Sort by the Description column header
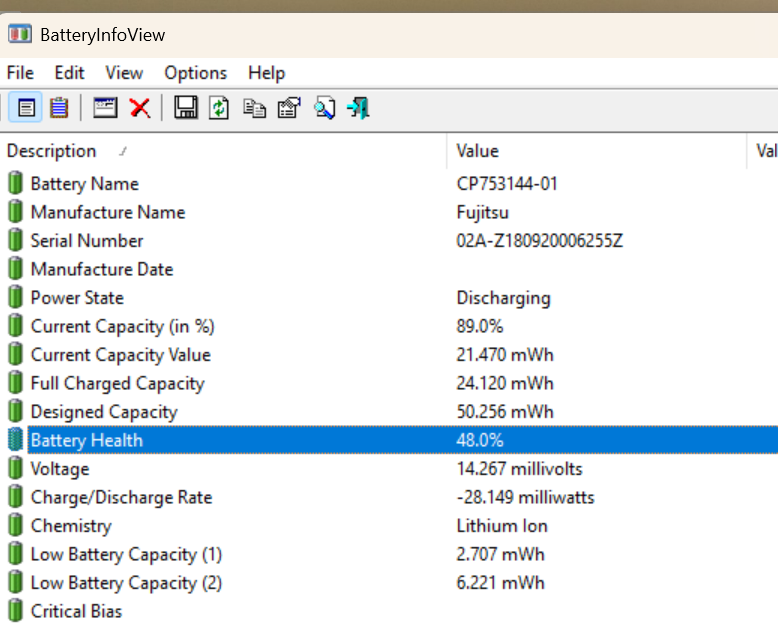This screenshot has width=778, height=625. 223,151
